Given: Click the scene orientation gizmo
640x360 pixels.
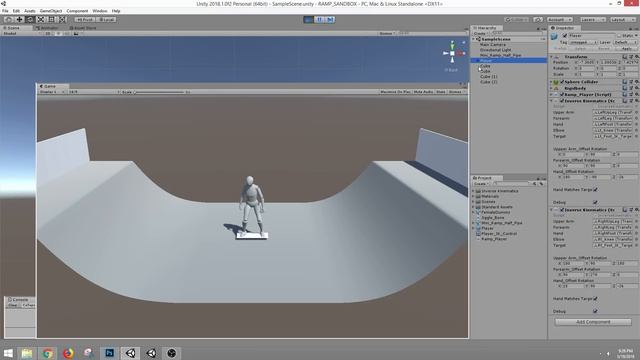Looking at the screenshot, I should click(452, 53).
